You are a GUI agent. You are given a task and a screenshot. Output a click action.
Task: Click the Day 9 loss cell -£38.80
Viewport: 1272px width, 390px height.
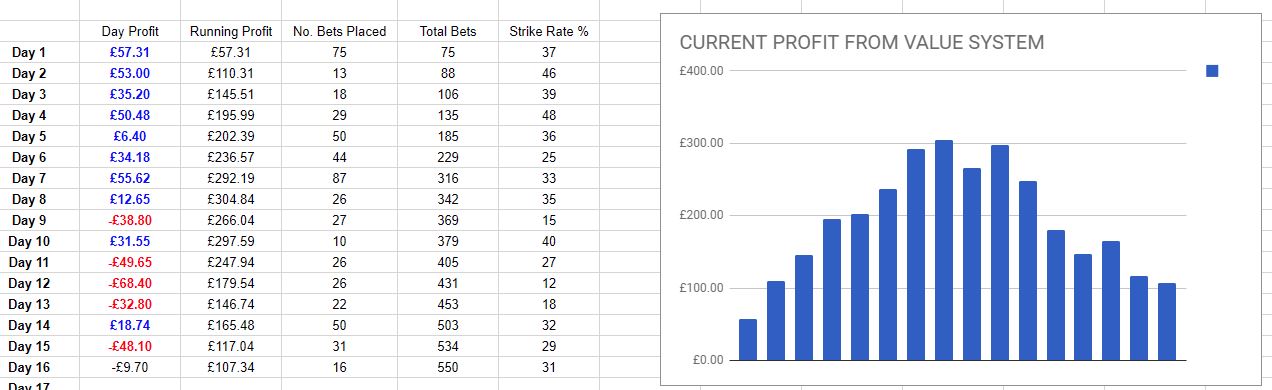(130, 220)
